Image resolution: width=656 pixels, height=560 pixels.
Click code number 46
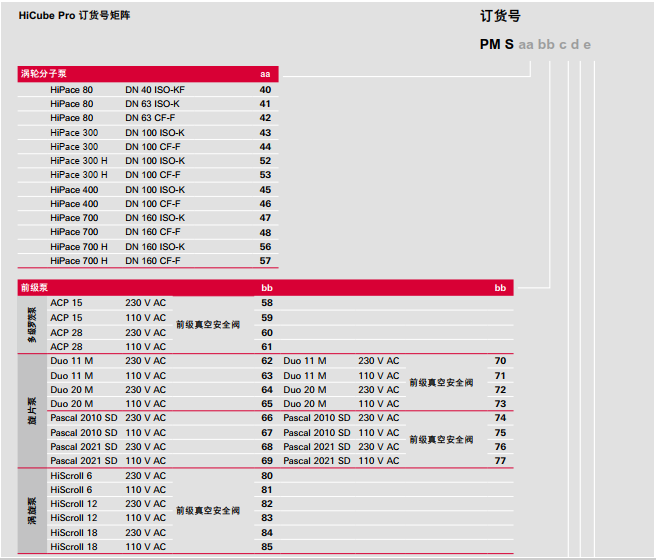(265, 204)
